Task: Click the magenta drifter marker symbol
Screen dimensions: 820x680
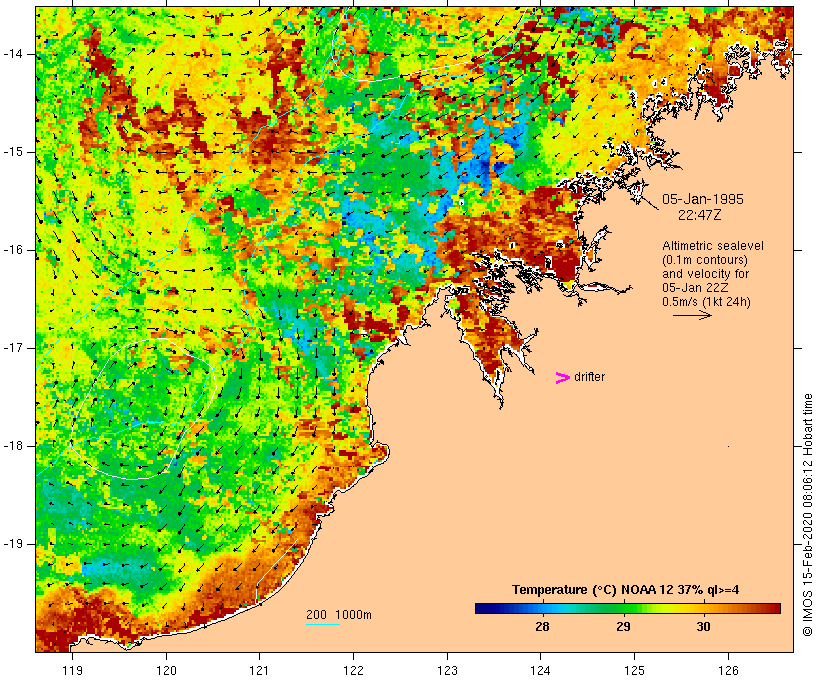Action: 562,378
